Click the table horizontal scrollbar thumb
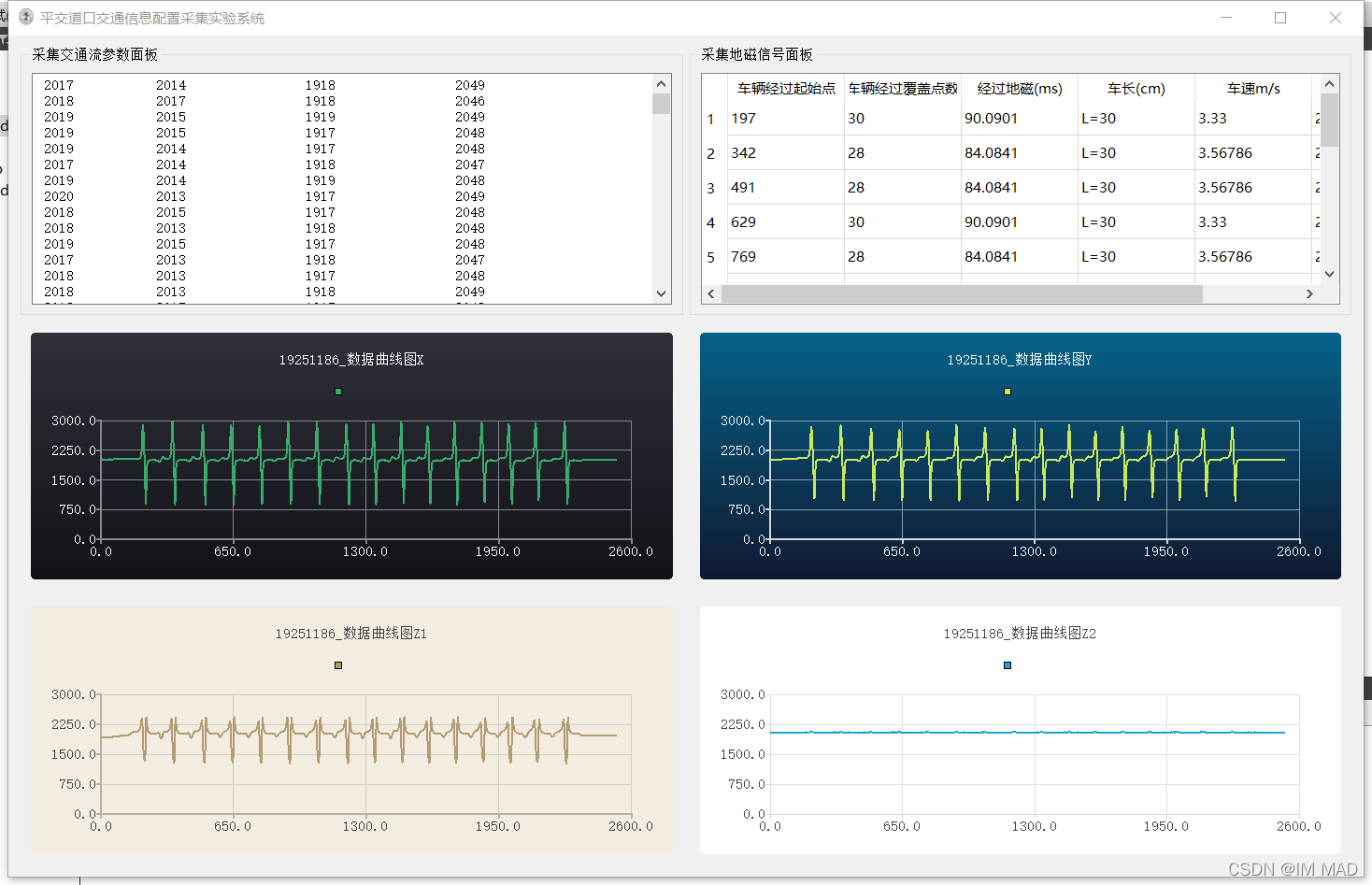The width and height of the screenshot is (1372, 885). 962,294
